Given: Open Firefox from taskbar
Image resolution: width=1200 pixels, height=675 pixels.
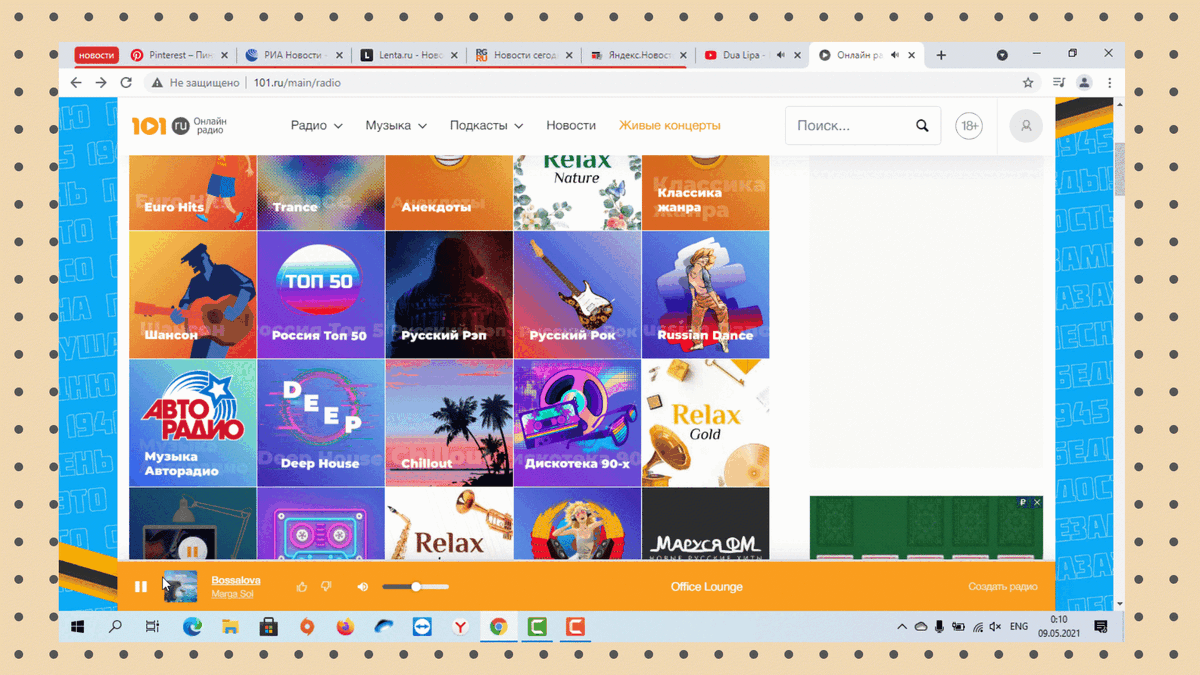Looking at the screenshot, I should 345,627.
